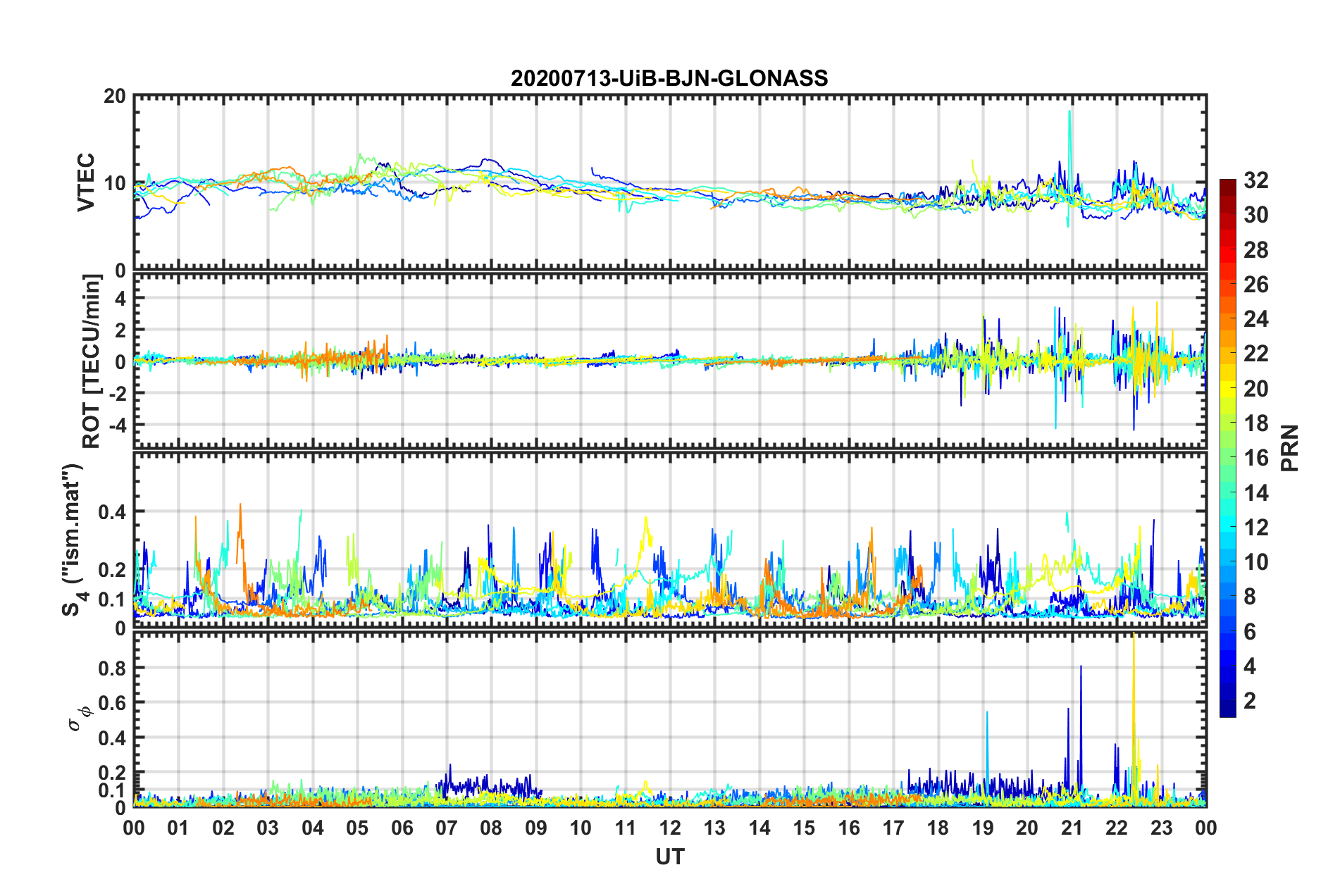The width and height of the screenshot is (1340, 896).
Task: Click VTEC y-axis tick label 20
Action: coord(115,97)
